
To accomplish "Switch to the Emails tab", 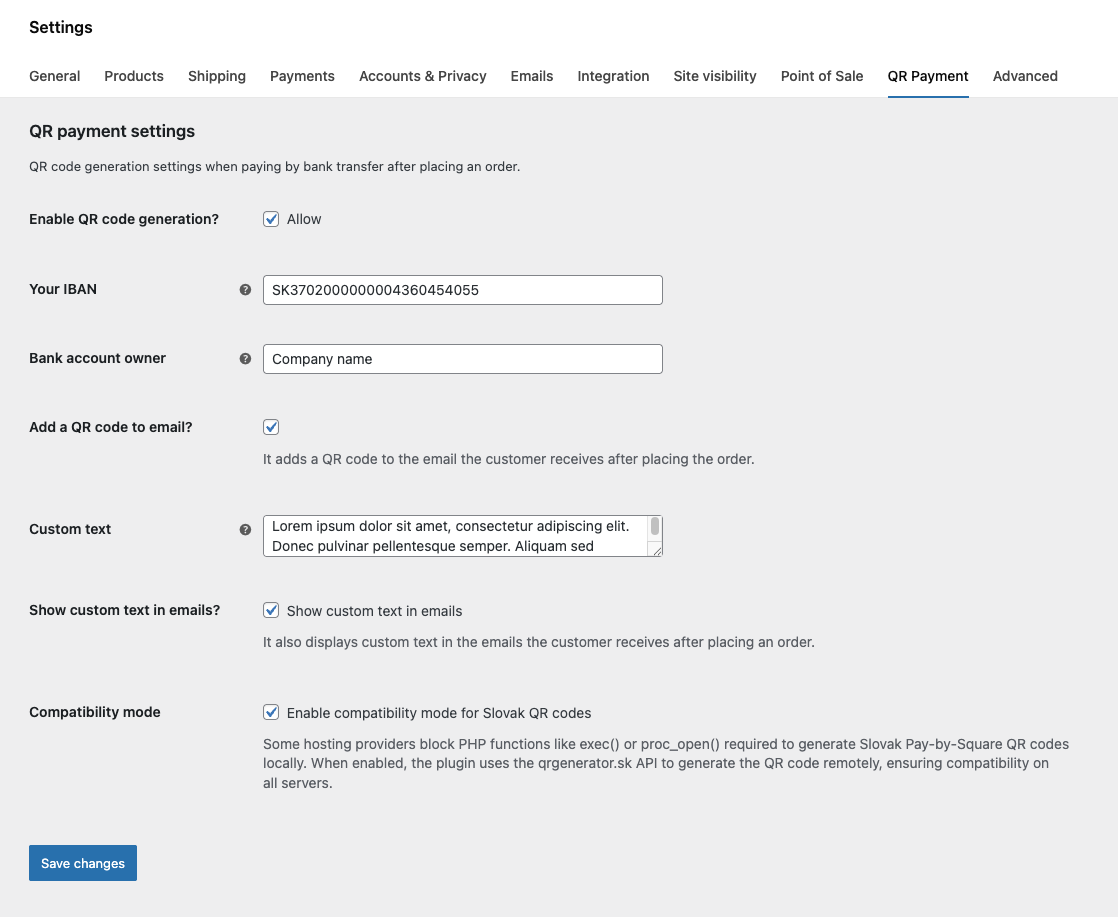I will 532,76.
